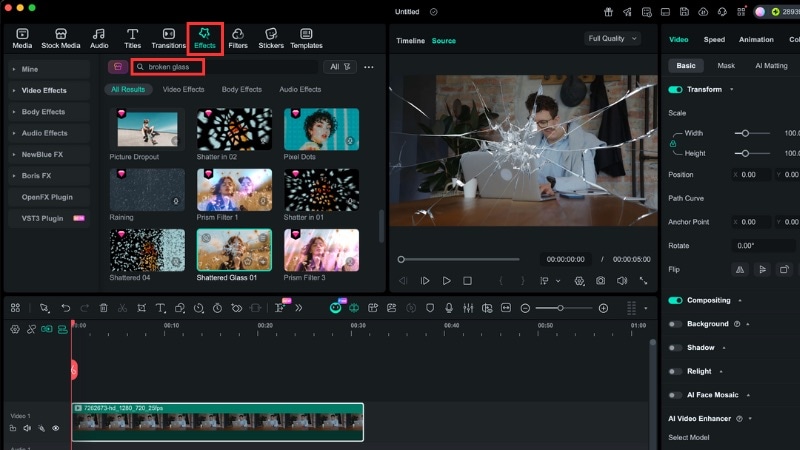Select the OpenFX Plugin entry

[x=49, y=197]
